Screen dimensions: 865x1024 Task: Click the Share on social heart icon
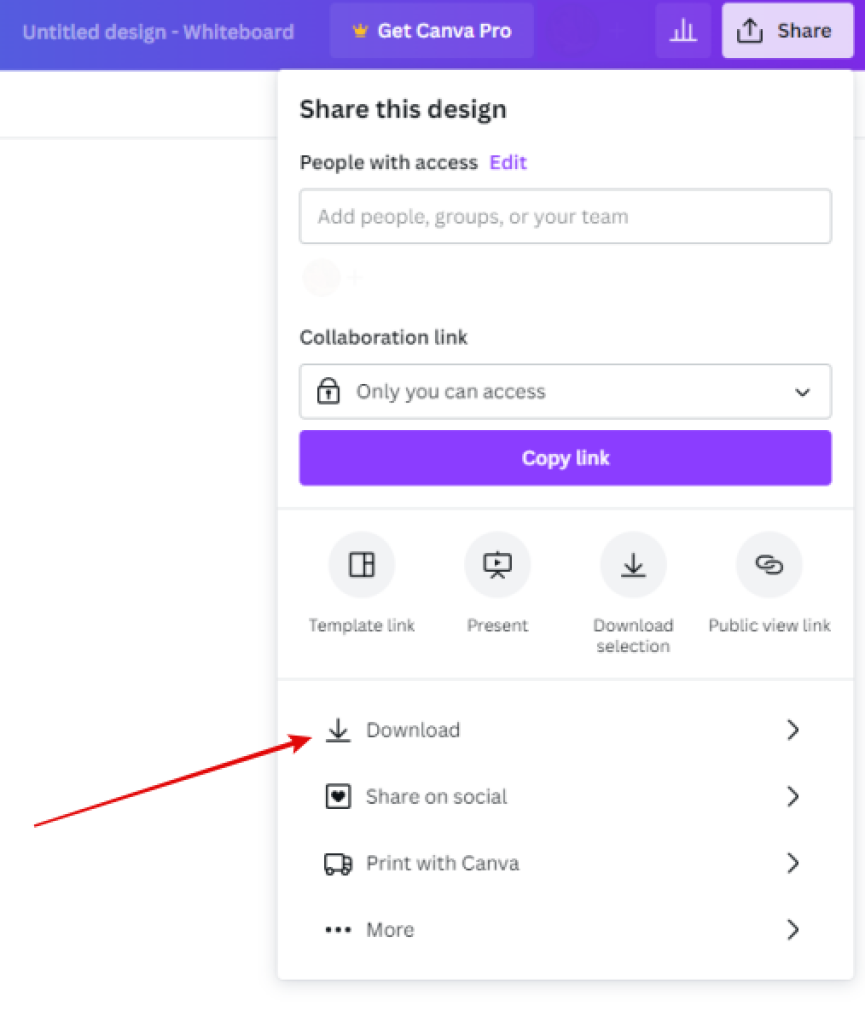(x=338, y=797)
